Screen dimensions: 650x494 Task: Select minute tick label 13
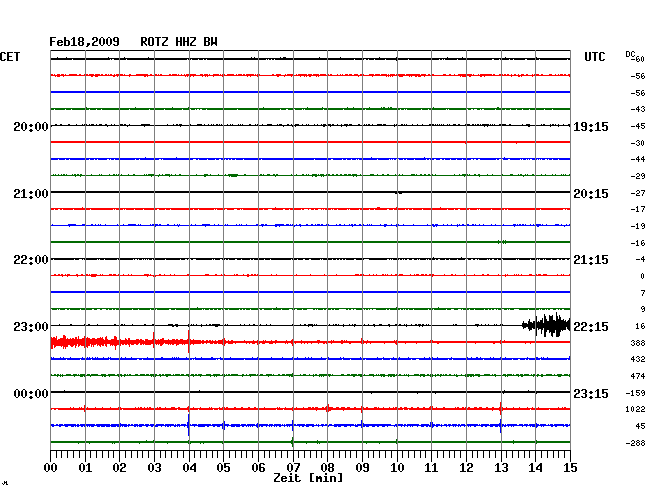(501, 467)
